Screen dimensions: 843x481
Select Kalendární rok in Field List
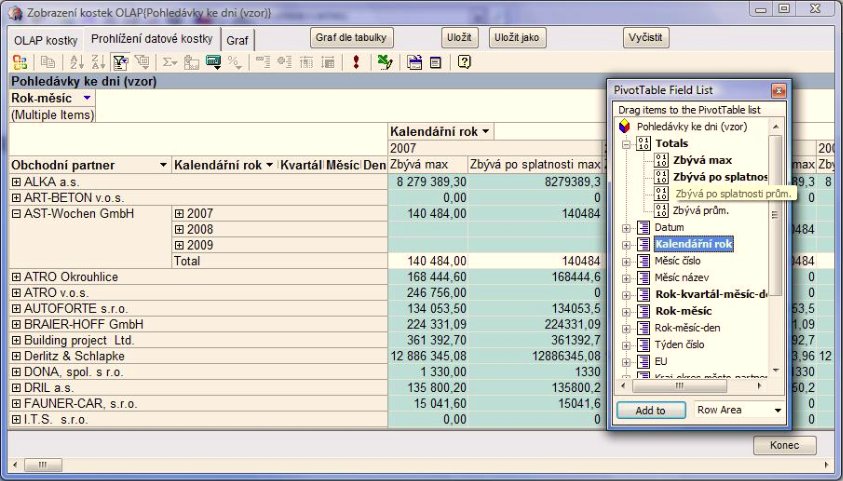[694, 244]
